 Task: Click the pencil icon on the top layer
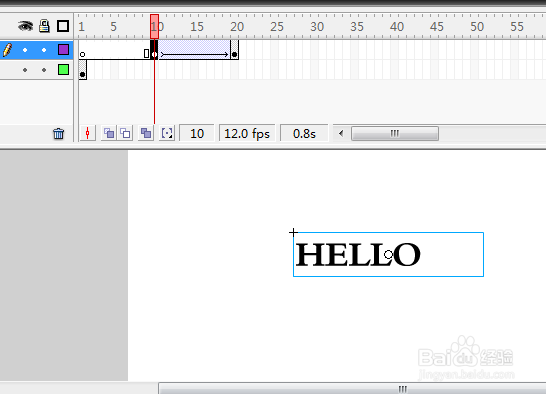[7, 50]
